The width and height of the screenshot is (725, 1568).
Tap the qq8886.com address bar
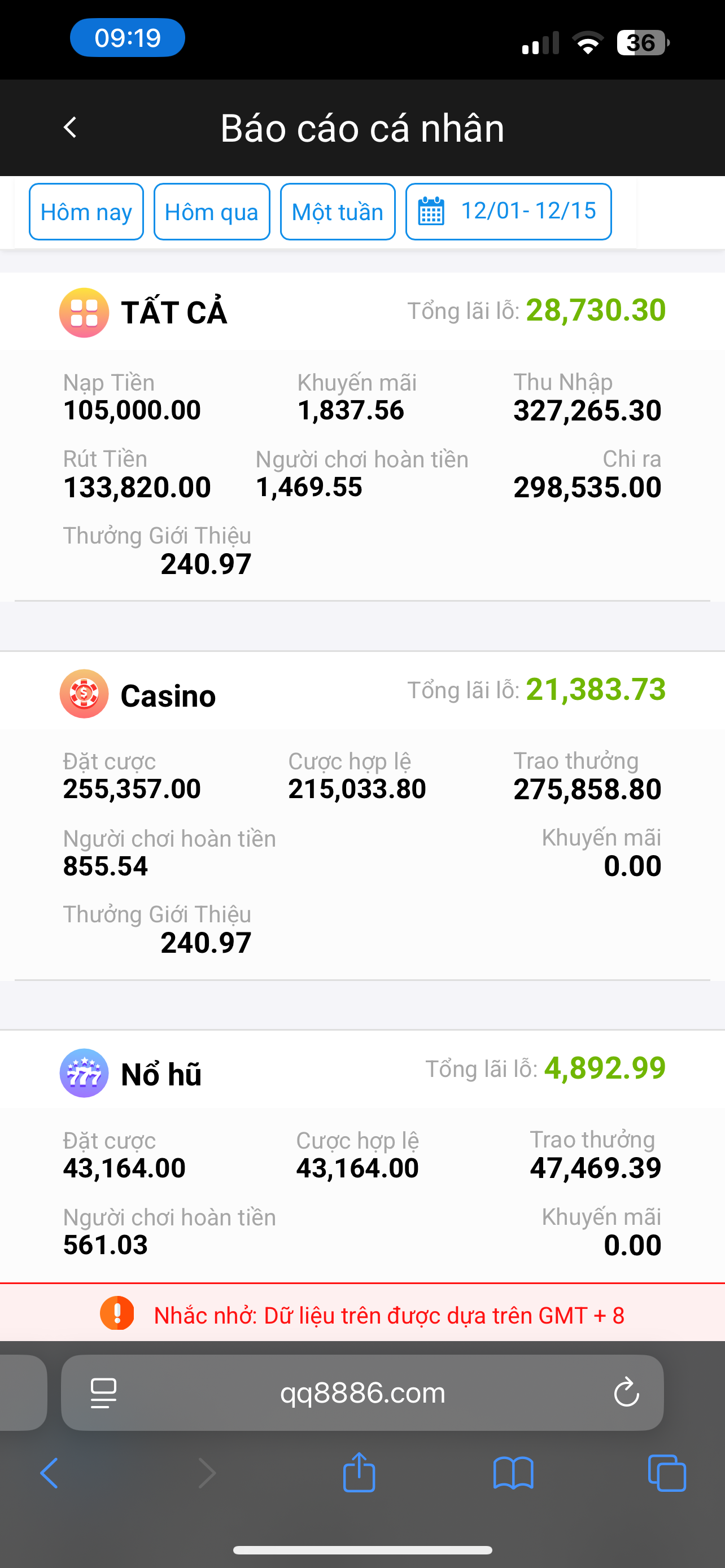pos(363,1392)
